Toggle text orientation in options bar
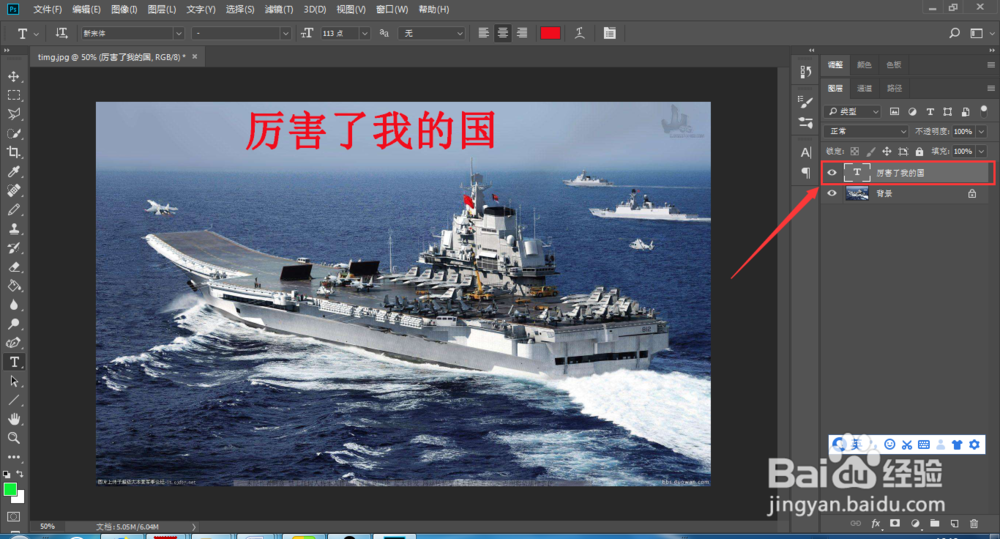 [61, 33]
